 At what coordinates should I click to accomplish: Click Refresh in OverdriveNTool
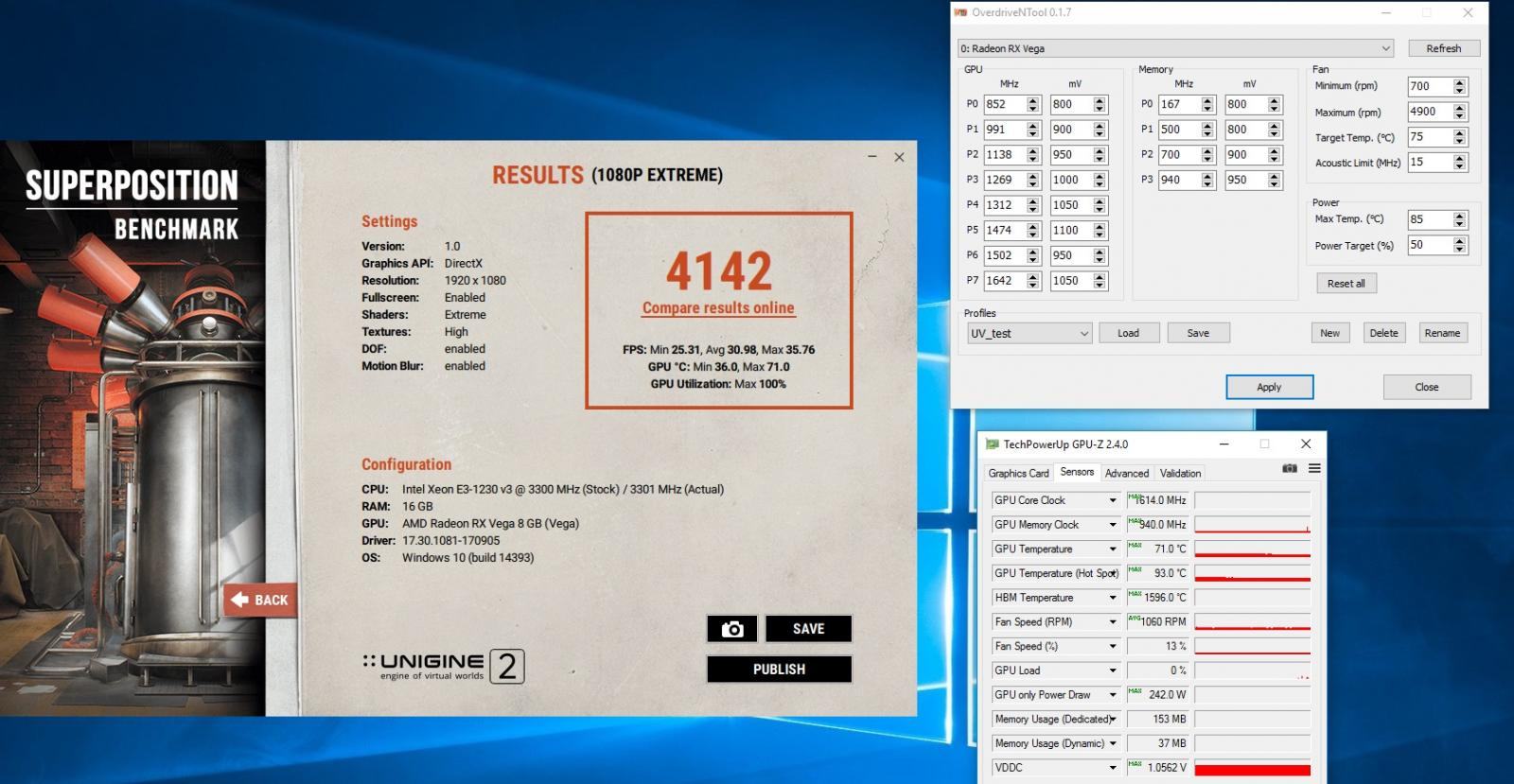(1443, 48)
